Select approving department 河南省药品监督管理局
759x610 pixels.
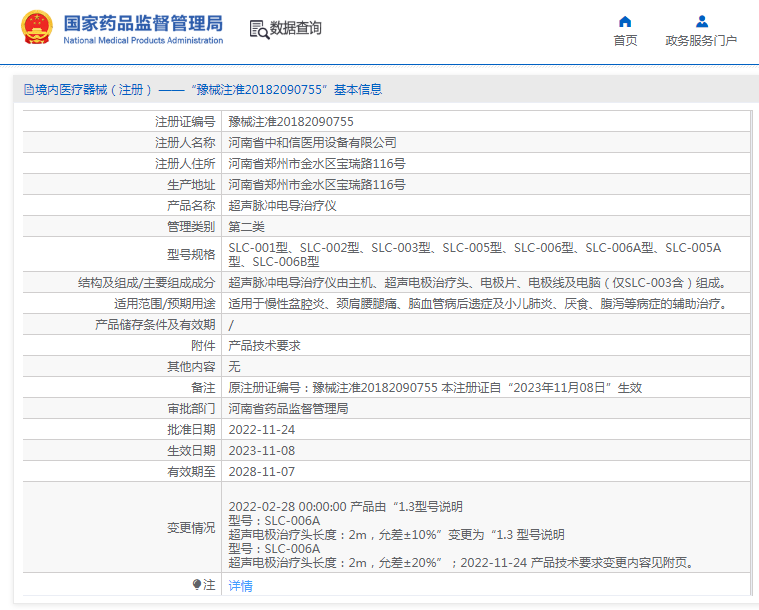tap(288, 409)
